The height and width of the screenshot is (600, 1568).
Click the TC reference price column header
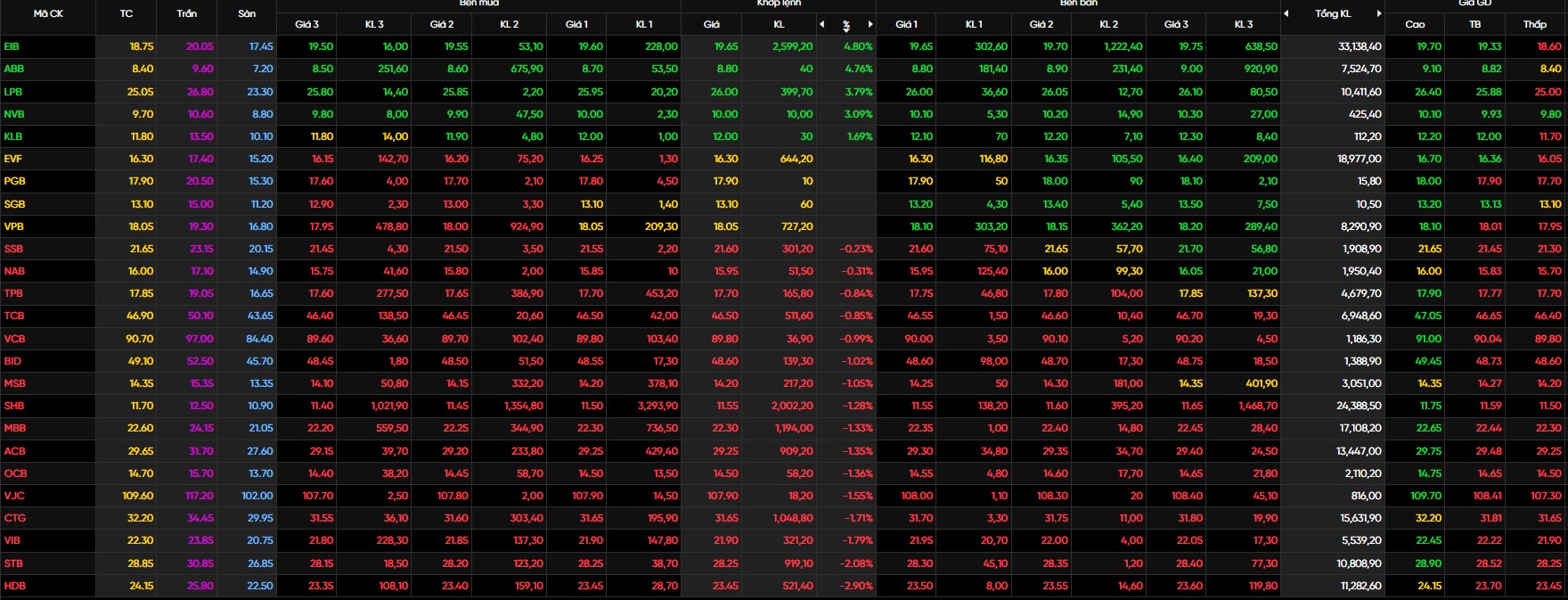(x=127, y=13)
